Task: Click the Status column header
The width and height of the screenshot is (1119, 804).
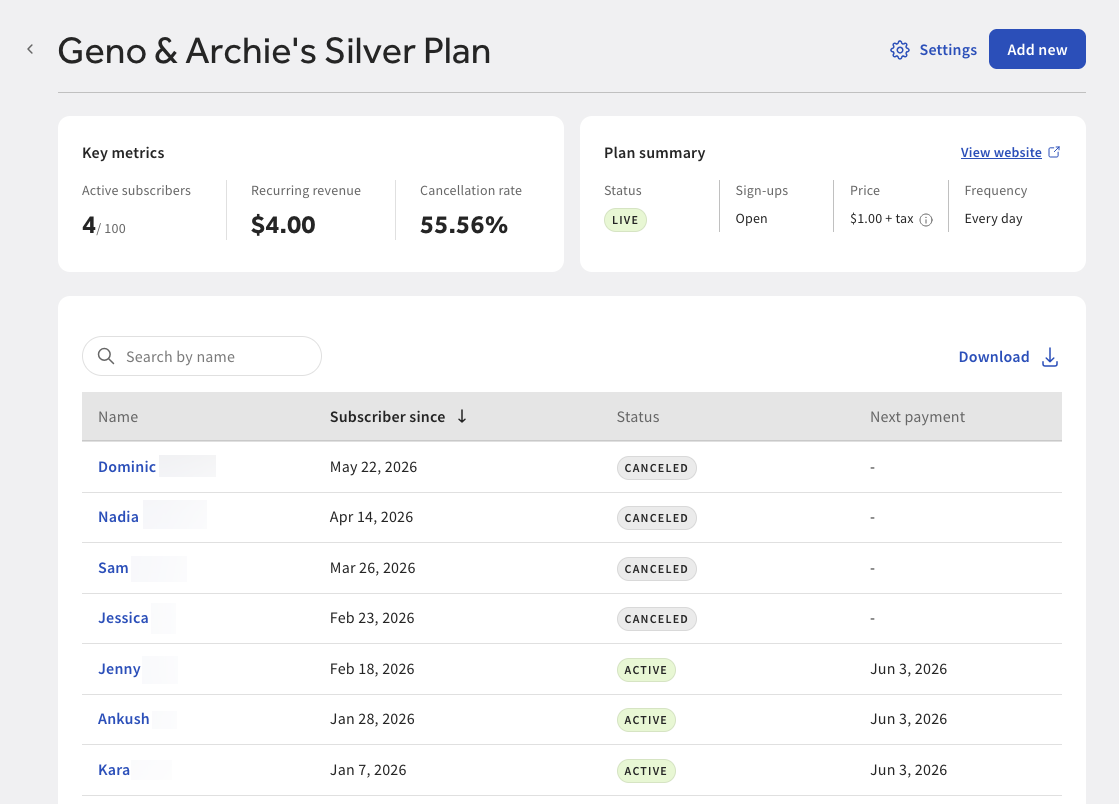Action: pos(637,417)
